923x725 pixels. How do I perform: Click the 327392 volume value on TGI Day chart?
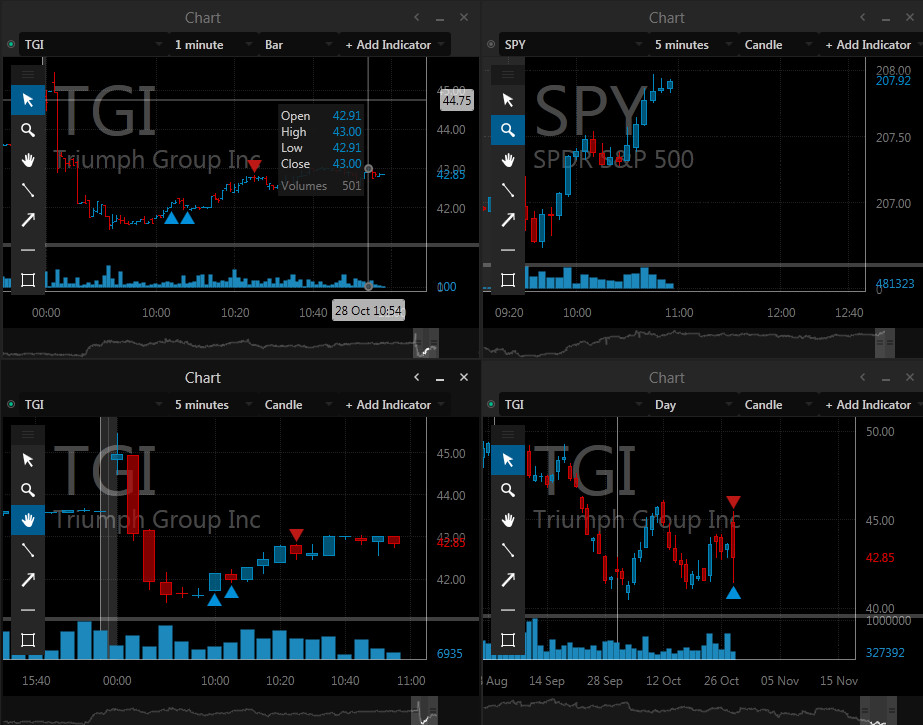point(885,653)
